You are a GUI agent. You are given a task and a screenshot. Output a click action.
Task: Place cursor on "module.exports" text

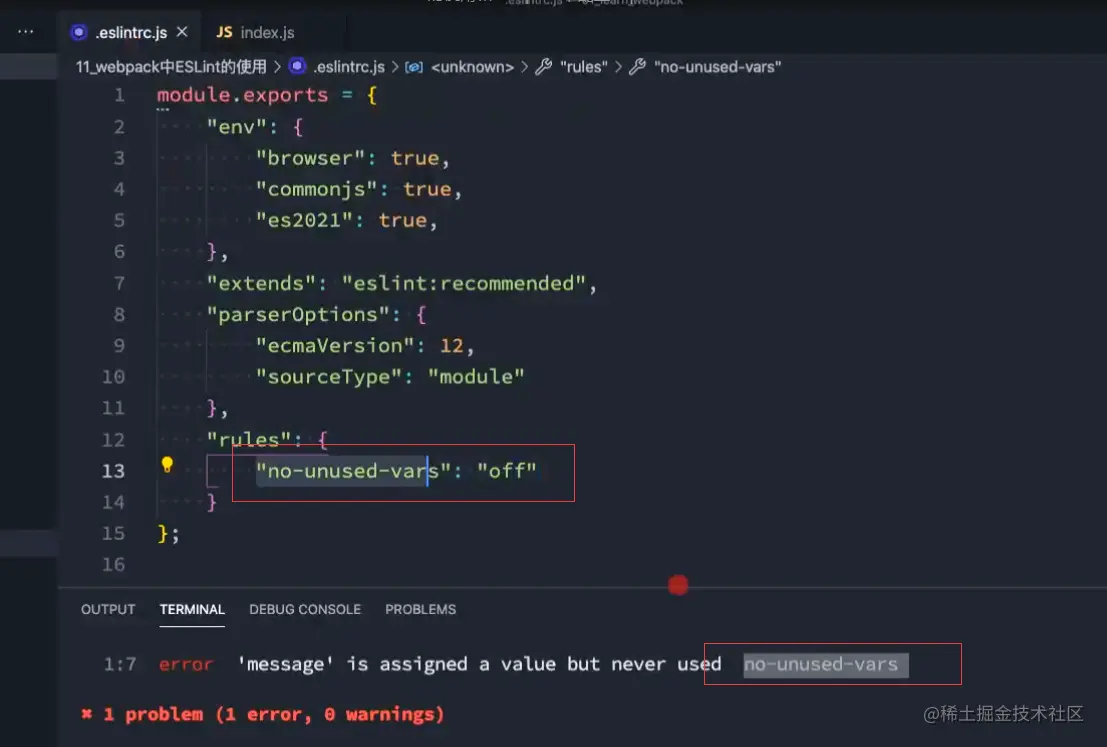click(x=242, y=95)
